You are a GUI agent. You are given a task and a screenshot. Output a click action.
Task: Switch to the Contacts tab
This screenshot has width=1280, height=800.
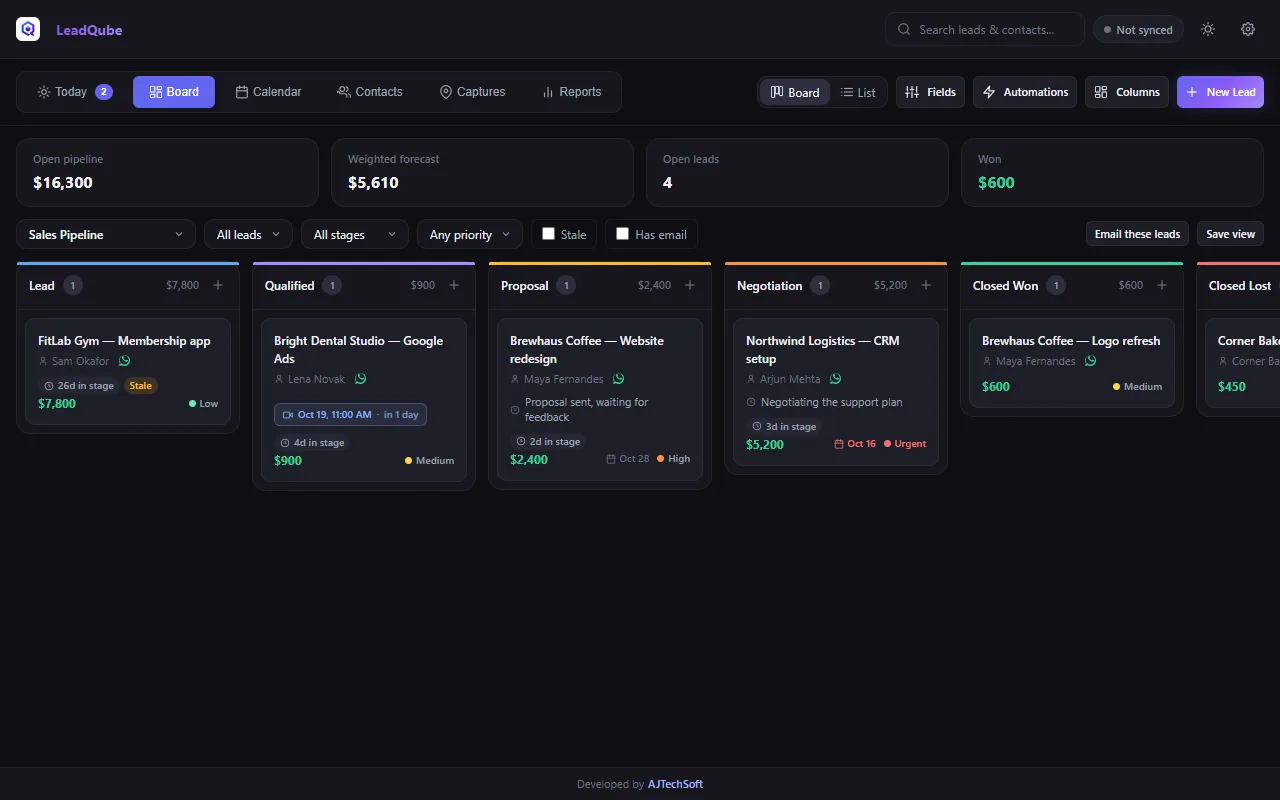click(370, 92)
